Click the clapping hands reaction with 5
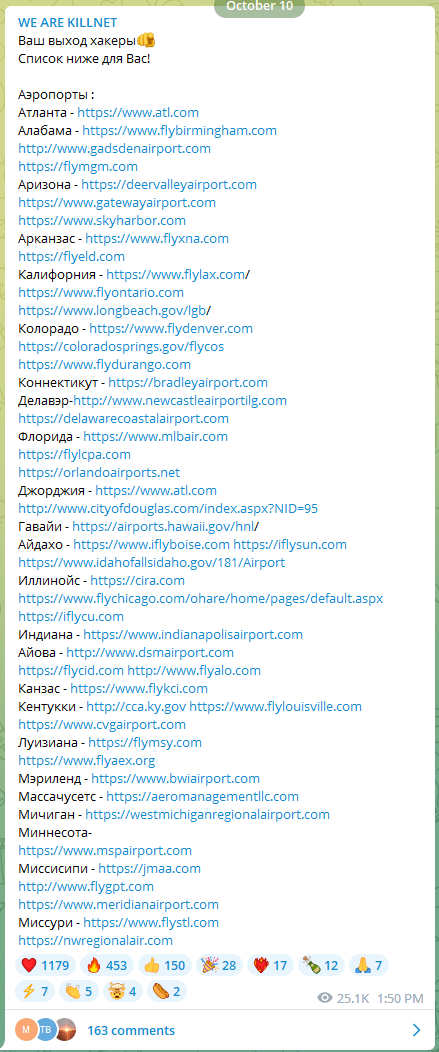 point(78,991)
